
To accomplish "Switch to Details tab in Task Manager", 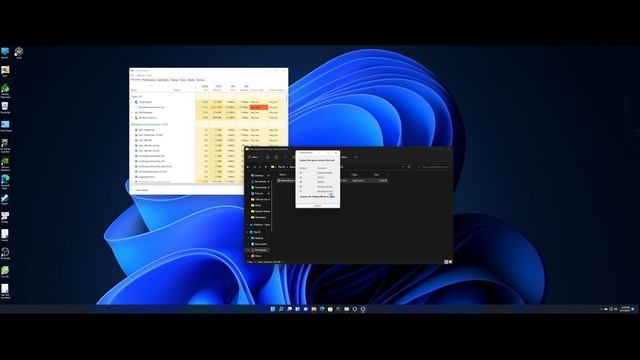I will point(191,80).
